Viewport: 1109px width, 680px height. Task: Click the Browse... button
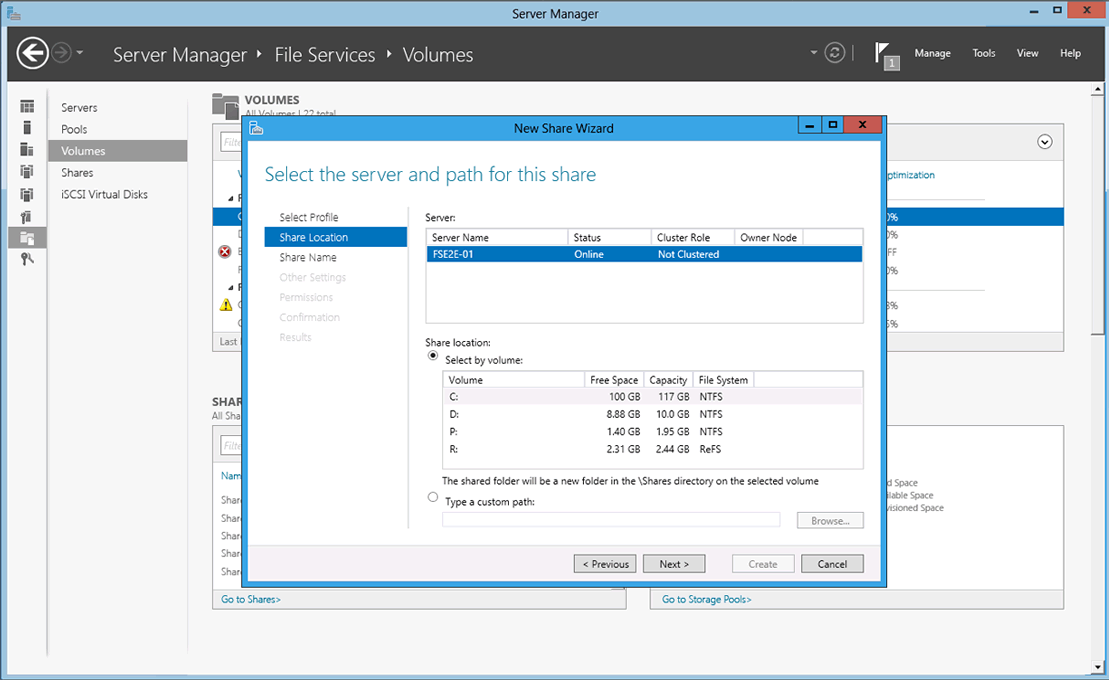click(x=830, y=521)
